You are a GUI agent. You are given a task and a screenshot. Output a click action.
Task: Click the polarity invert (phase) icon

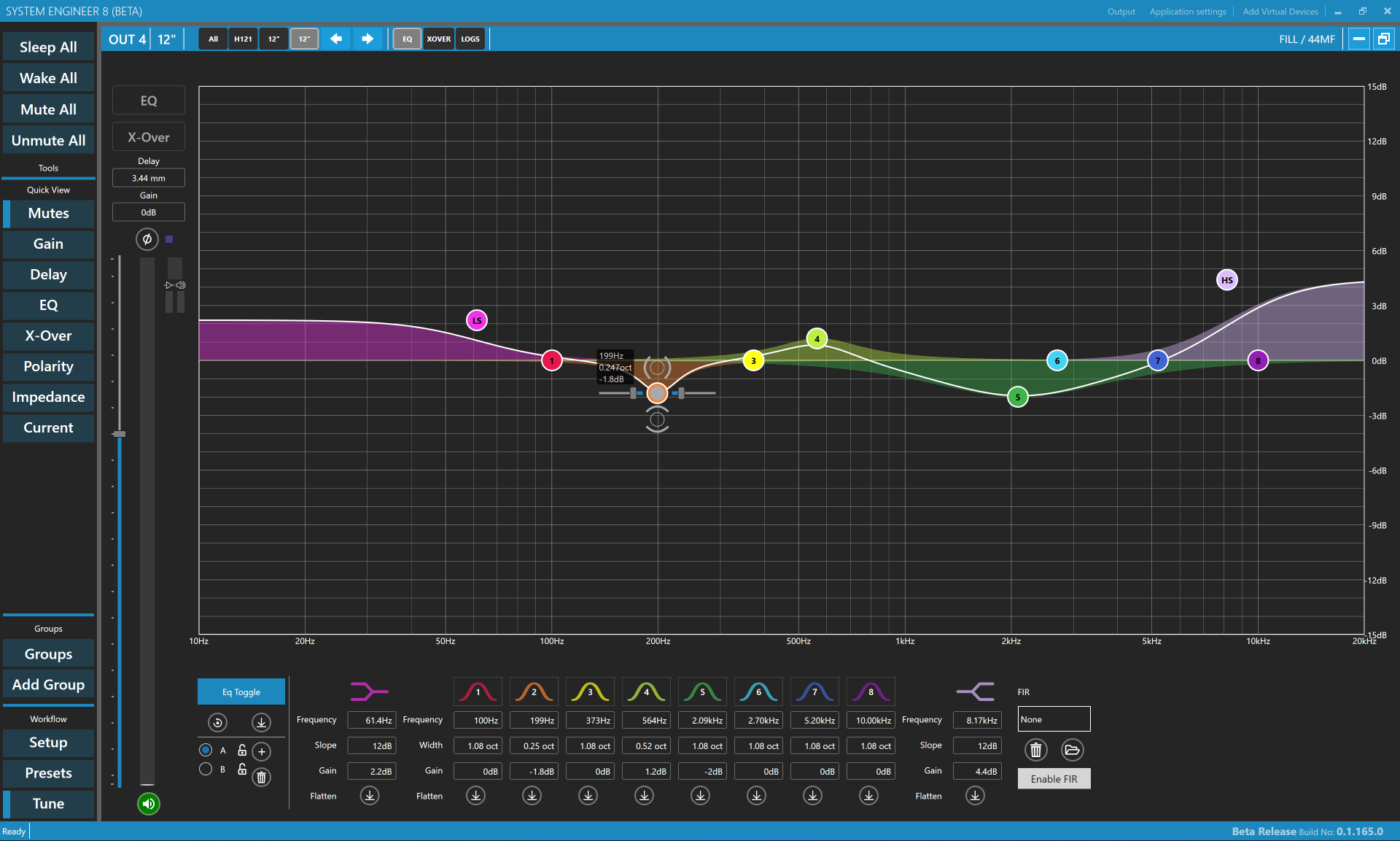(x=147, y=239)
